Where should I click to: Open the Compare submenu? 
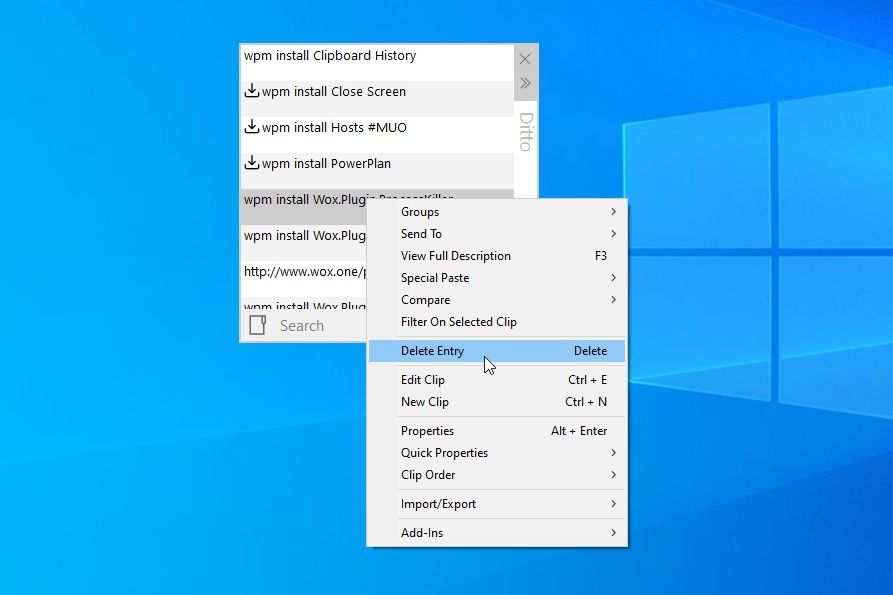[x=497, y=300]
